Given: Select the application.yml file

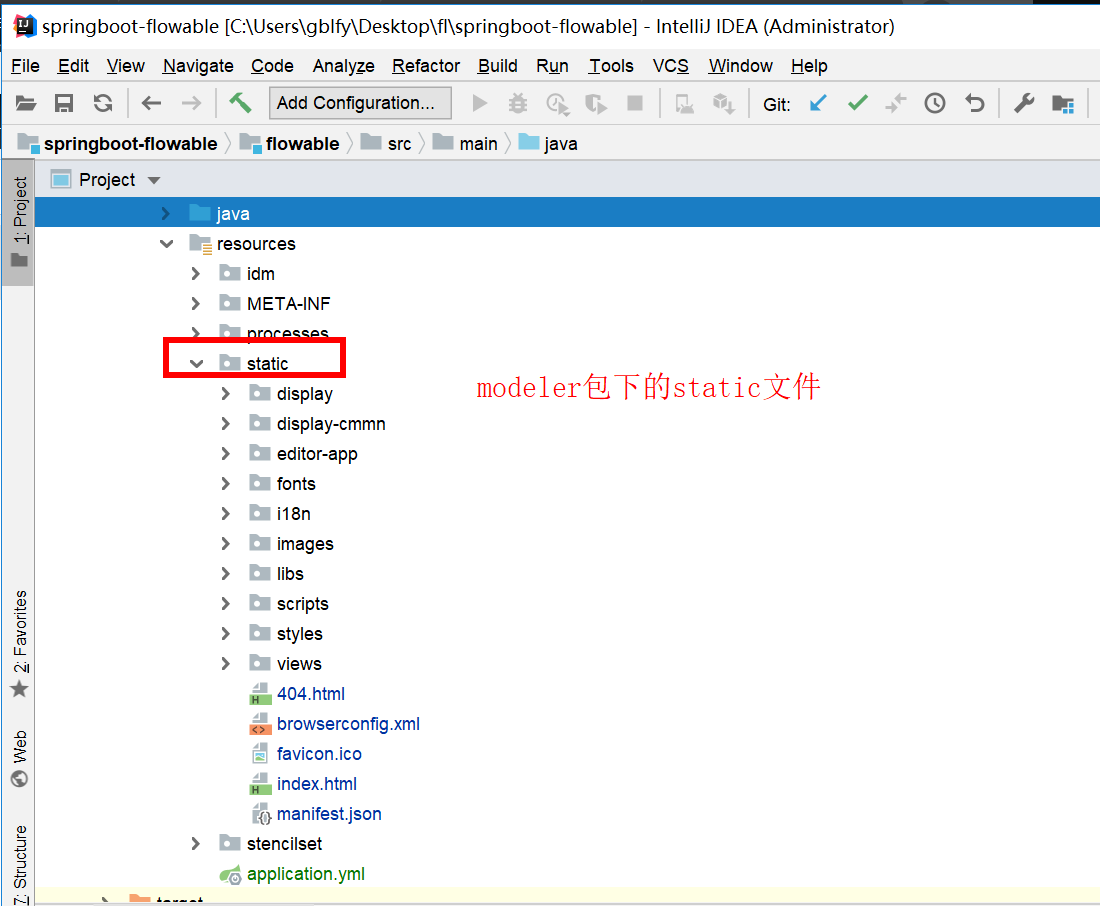Looking at the screenshot, I should coord(305,874).
